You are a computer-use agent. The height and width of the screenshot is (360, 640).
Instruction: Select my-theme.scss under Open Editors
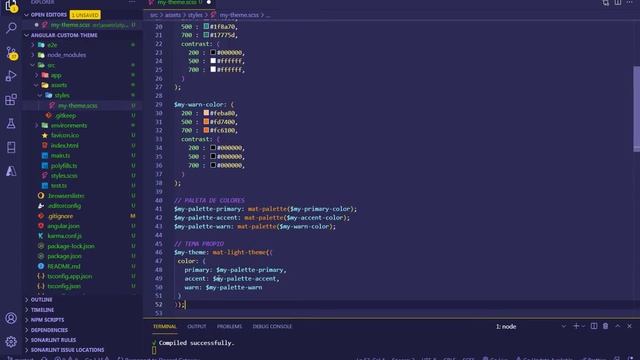point(82,25)
